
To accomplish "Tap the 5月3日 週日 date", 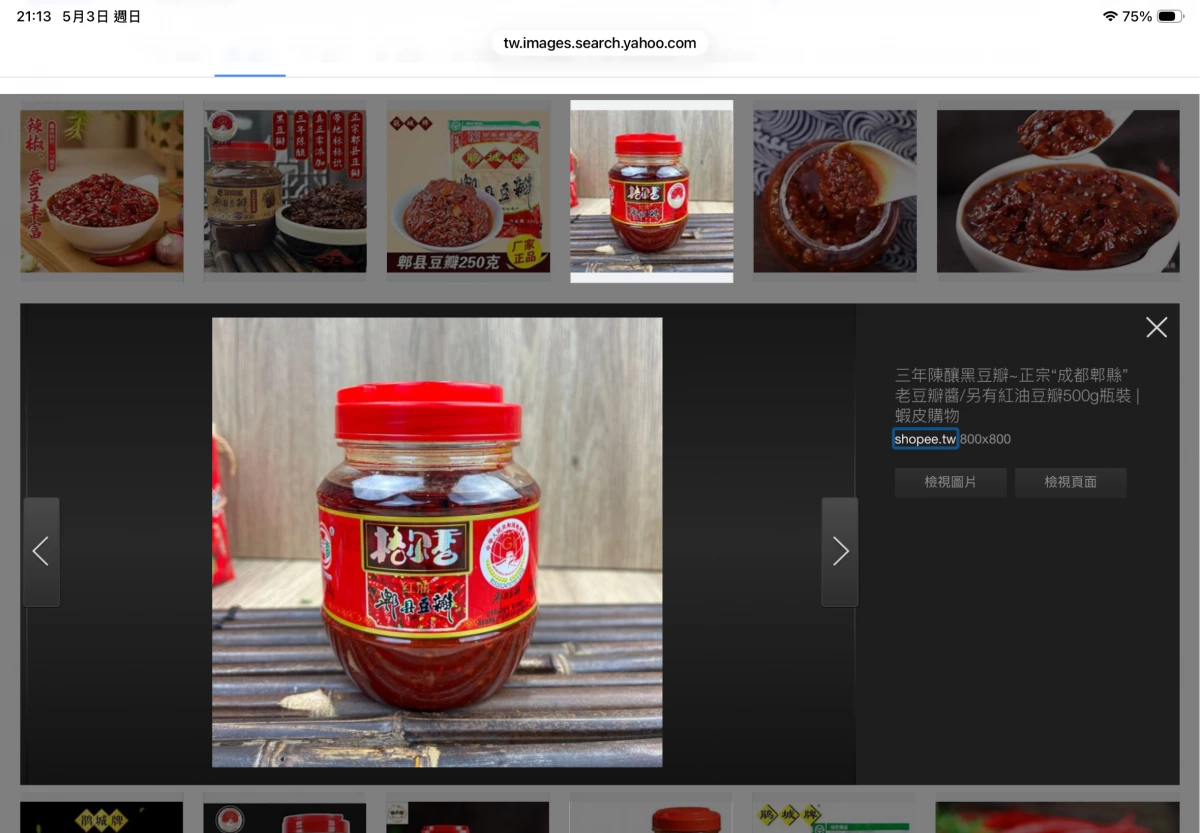I will point(101,16).
